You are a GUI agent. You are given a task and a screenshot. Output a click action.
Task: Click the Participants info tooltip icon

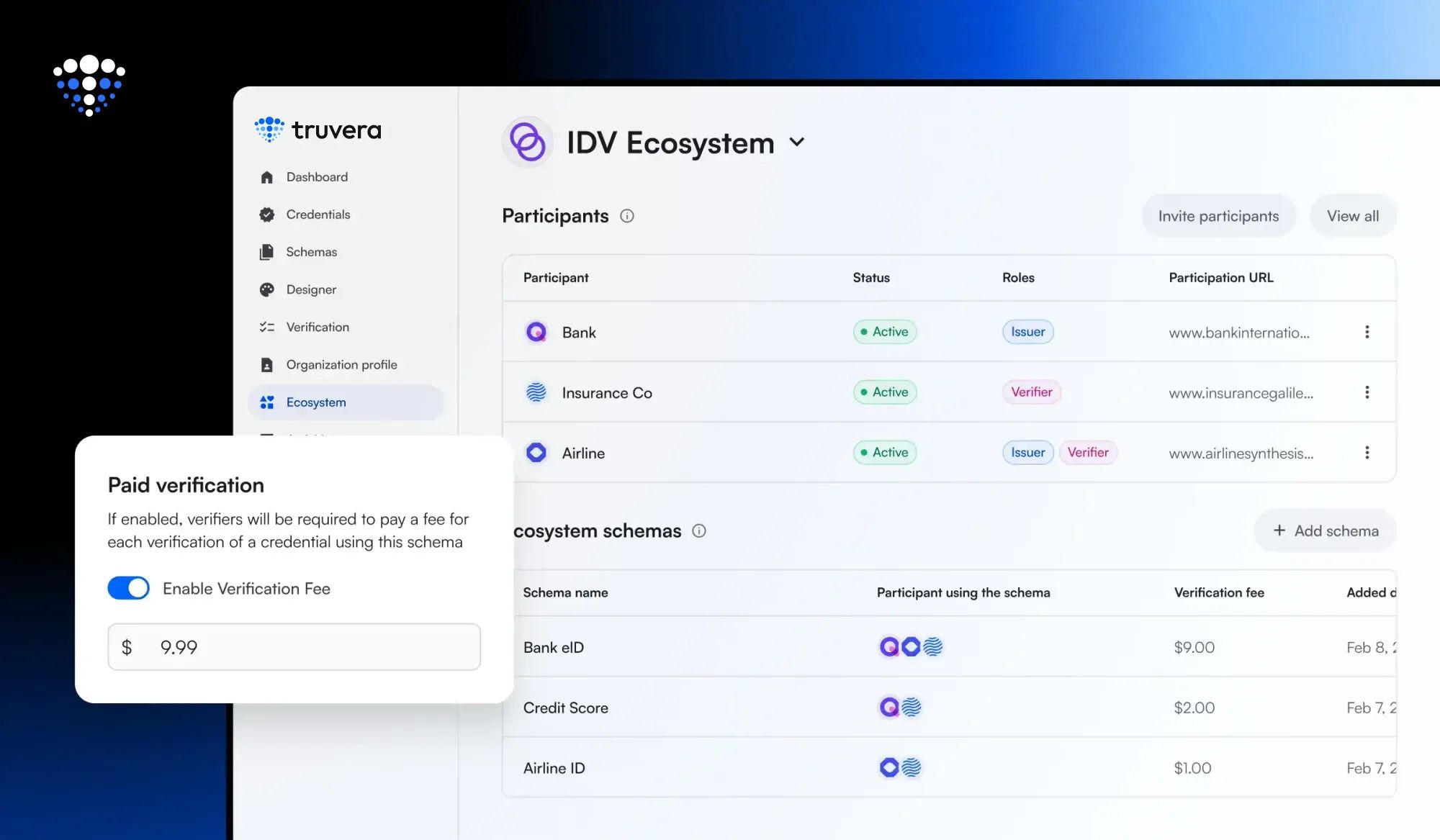(x=626, y=216)
